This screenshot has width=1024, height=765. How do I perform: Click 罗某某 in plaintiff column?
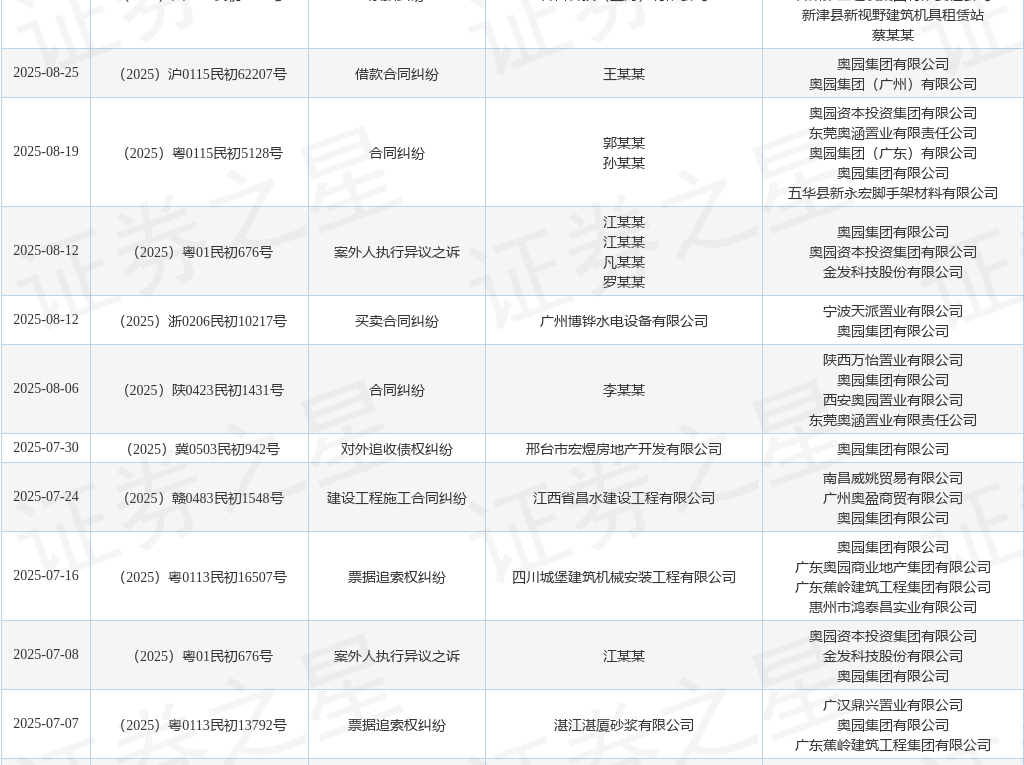coord(624,282)
